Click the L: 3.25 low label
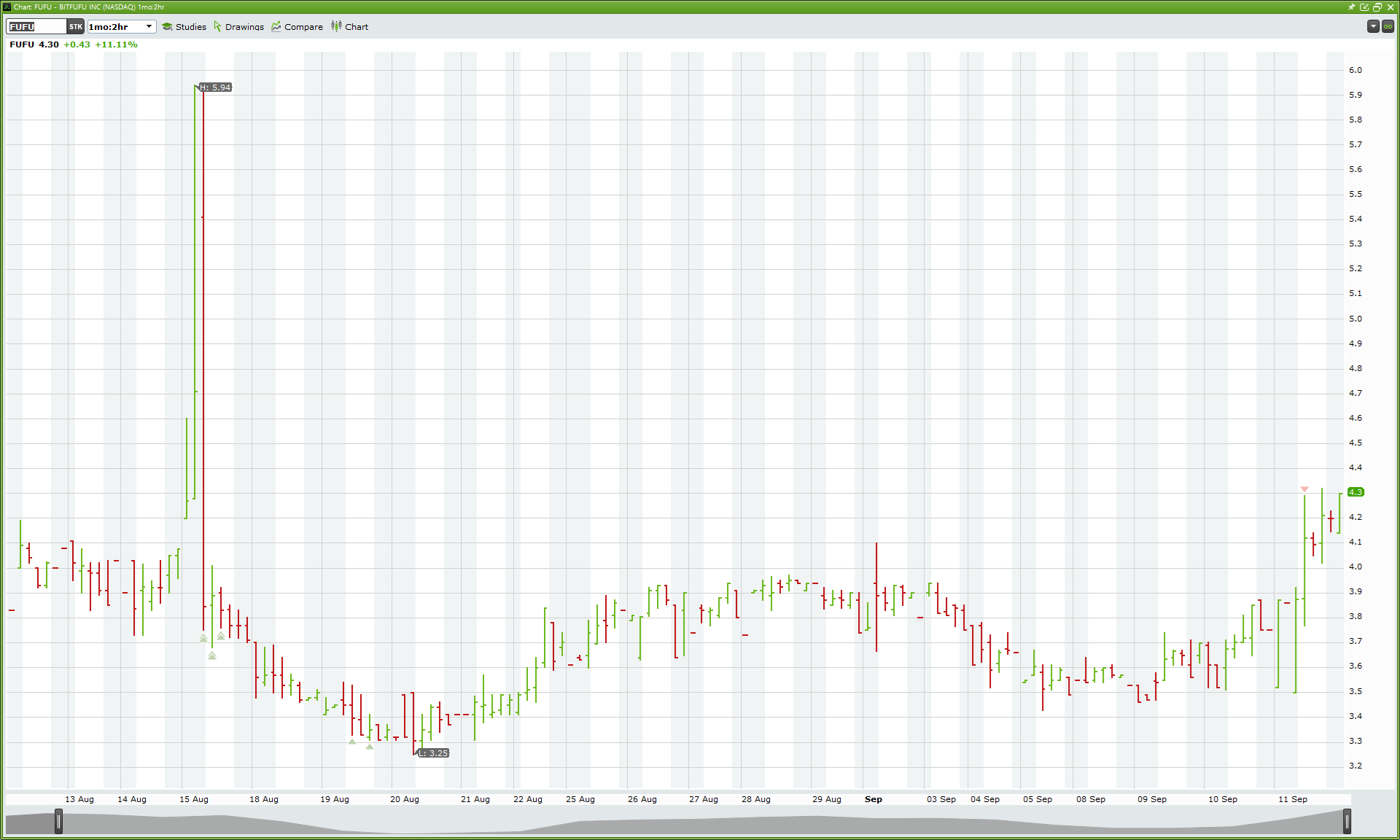Image resolution: width=1400 pixels, height=840 pixels. pos(434,753)
